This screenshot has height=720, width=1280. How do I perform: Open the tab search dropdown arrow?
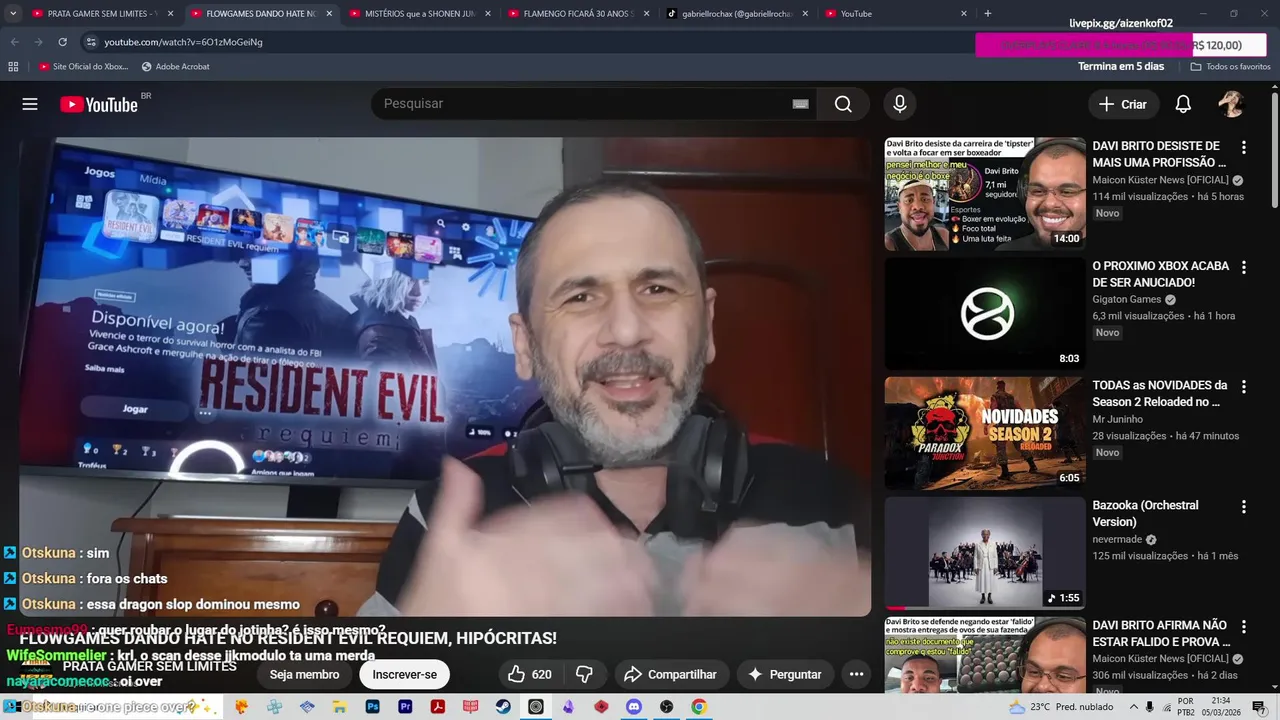pyautogui.click(x=13, y=14)
